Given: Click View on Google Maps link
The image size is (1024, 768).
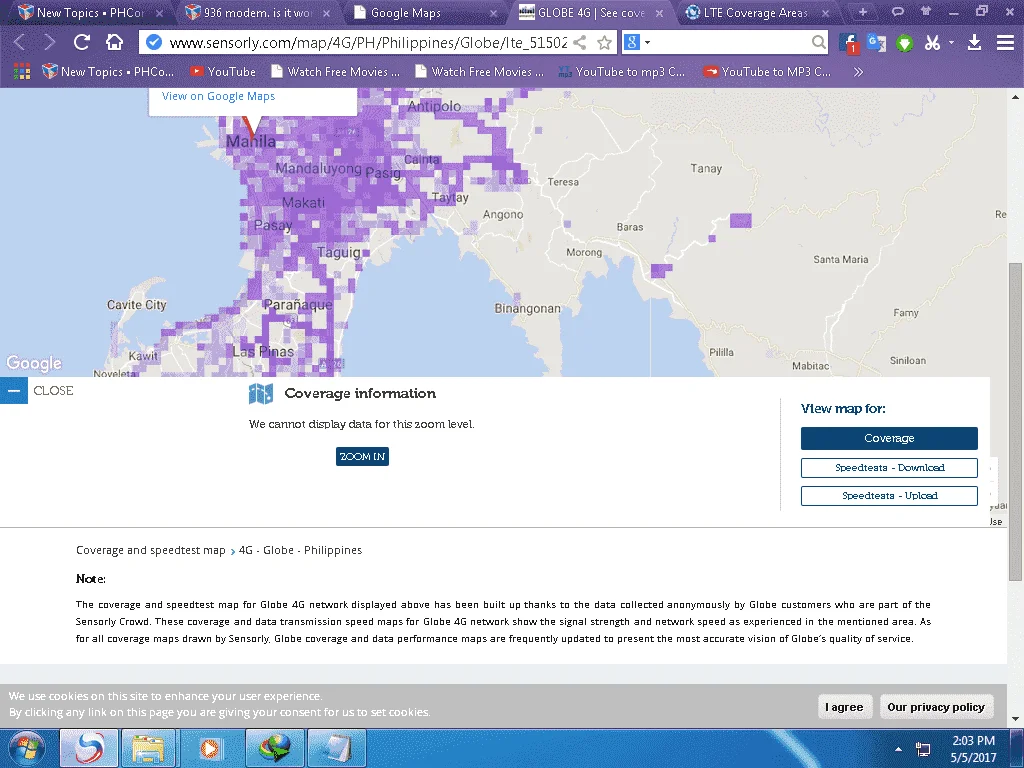Looking at the screenshot, I should [x=218, y=96].
